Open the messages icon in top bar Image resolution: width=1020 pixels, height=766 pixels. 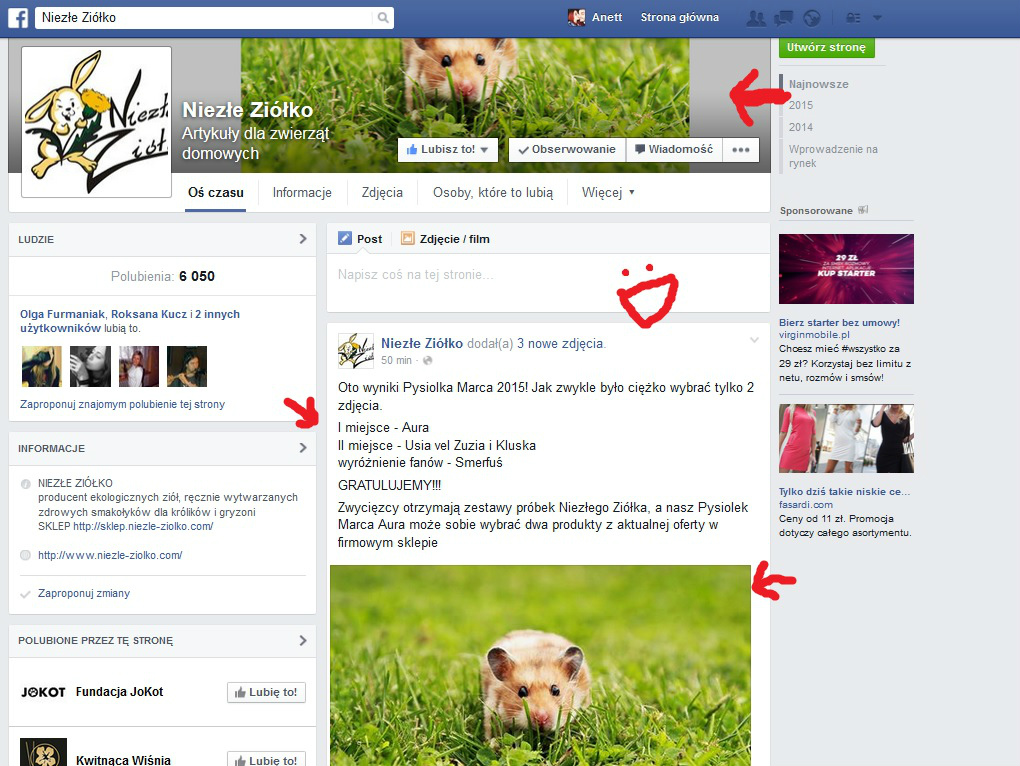(x=784, y=18)
